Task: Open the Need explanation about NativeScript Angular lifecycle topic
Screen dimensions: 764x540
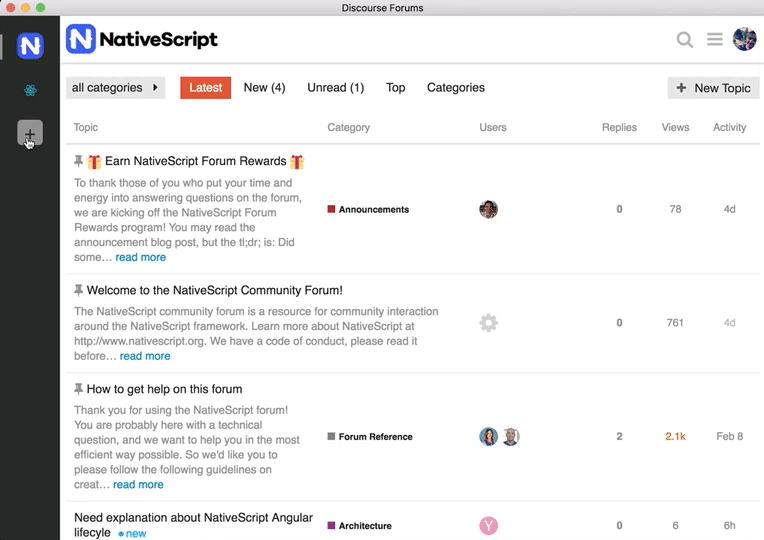Action: 193,524
